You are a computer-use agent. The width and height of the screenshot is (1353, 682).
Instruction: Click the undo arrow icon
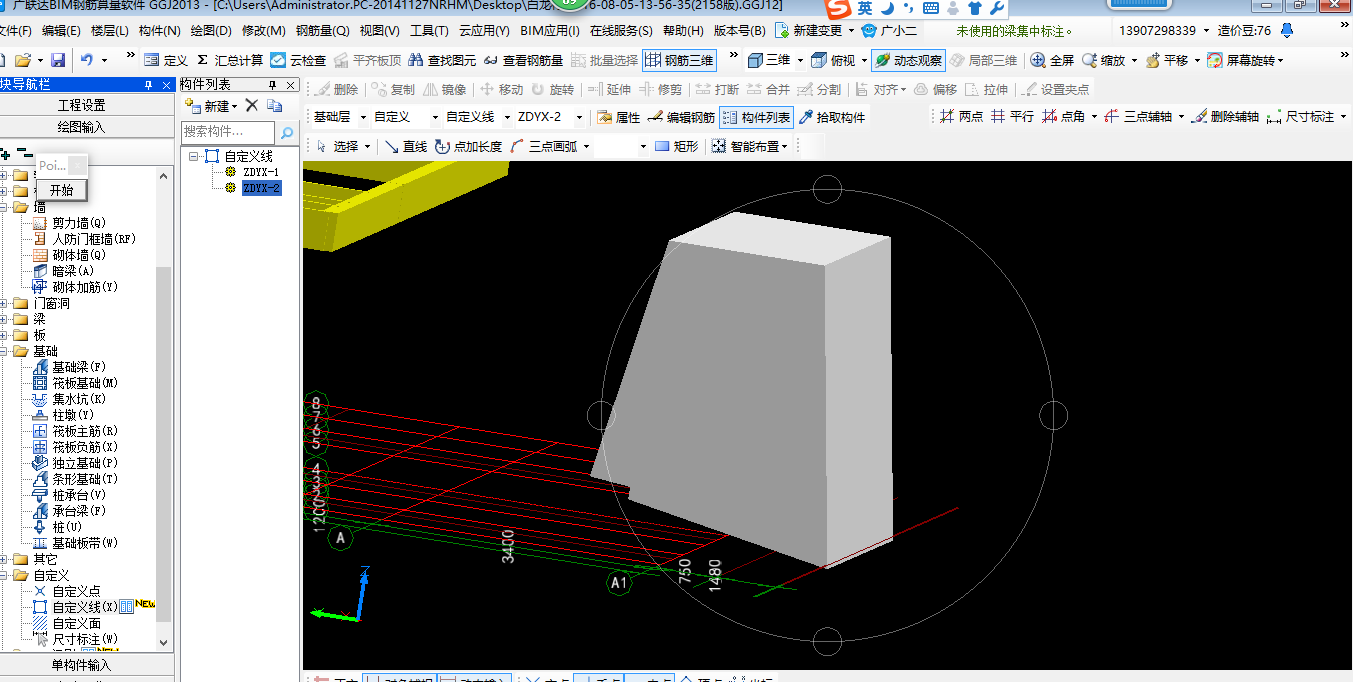[87, 60]
